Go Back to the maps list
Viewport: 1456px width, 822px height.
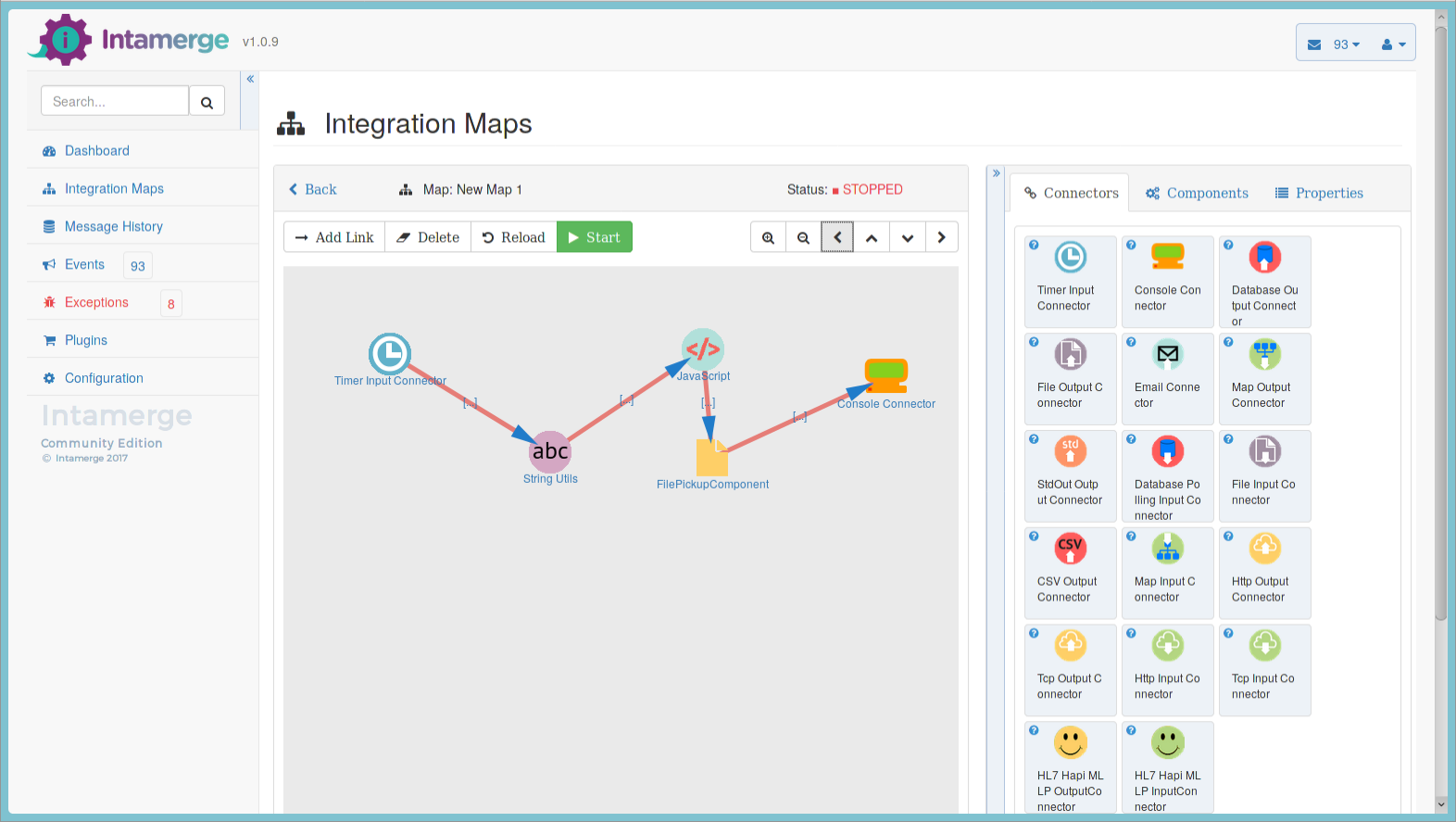click(x=313, y=189)
